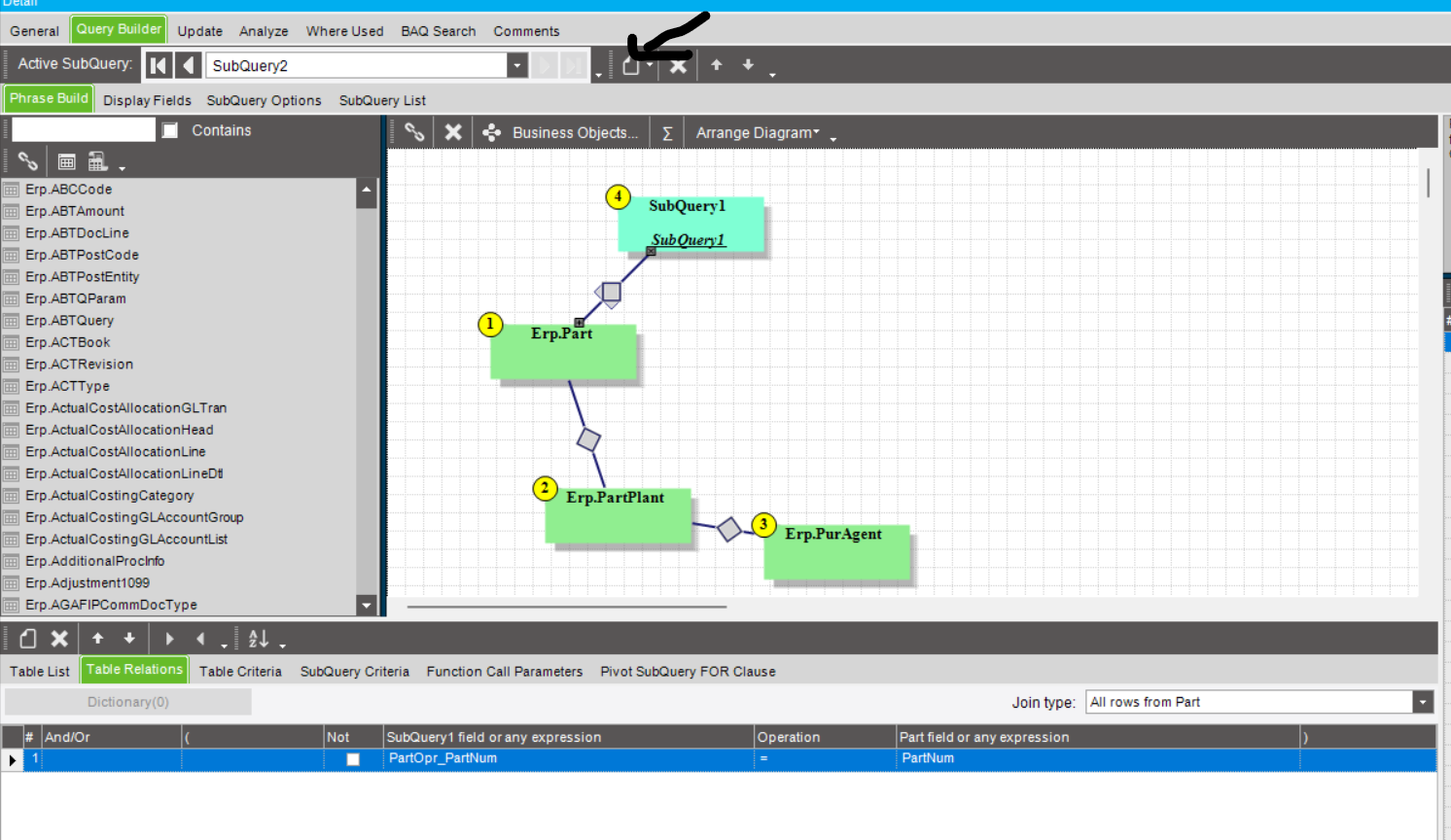Click the table list scroll-up arrow
The height and width of the screenshot is (840, 1451).
tap(367, 191)
